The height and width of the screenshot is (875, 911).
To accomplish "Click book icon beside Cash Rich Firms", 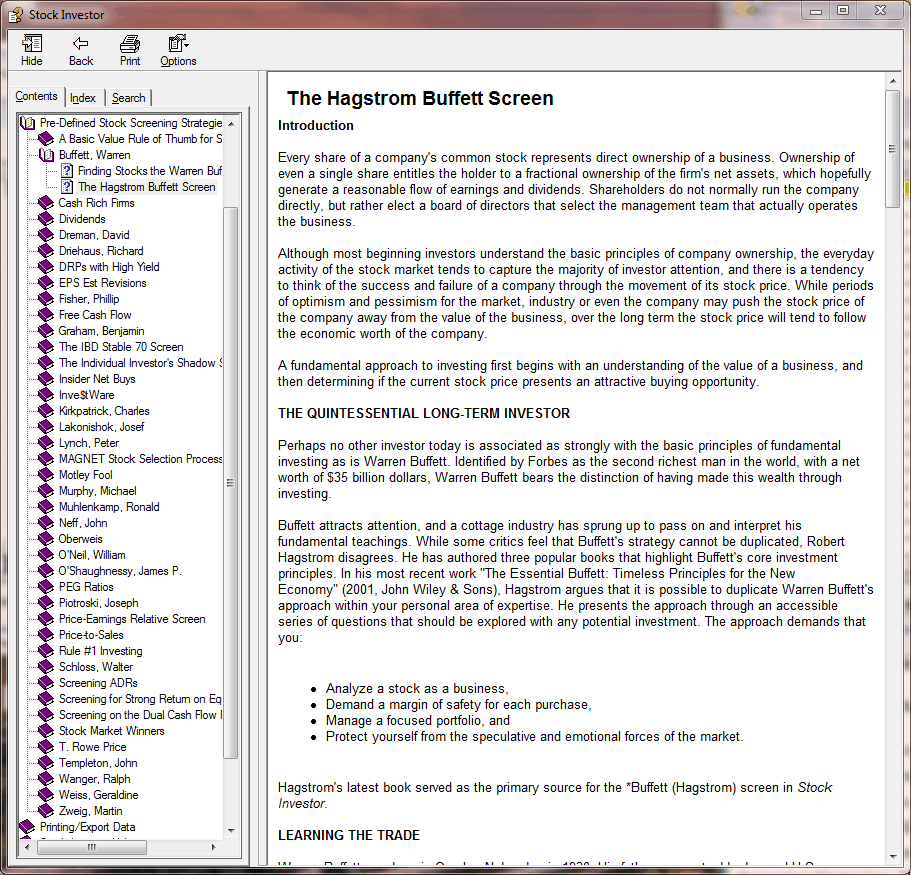I will (x=46, y=203).
